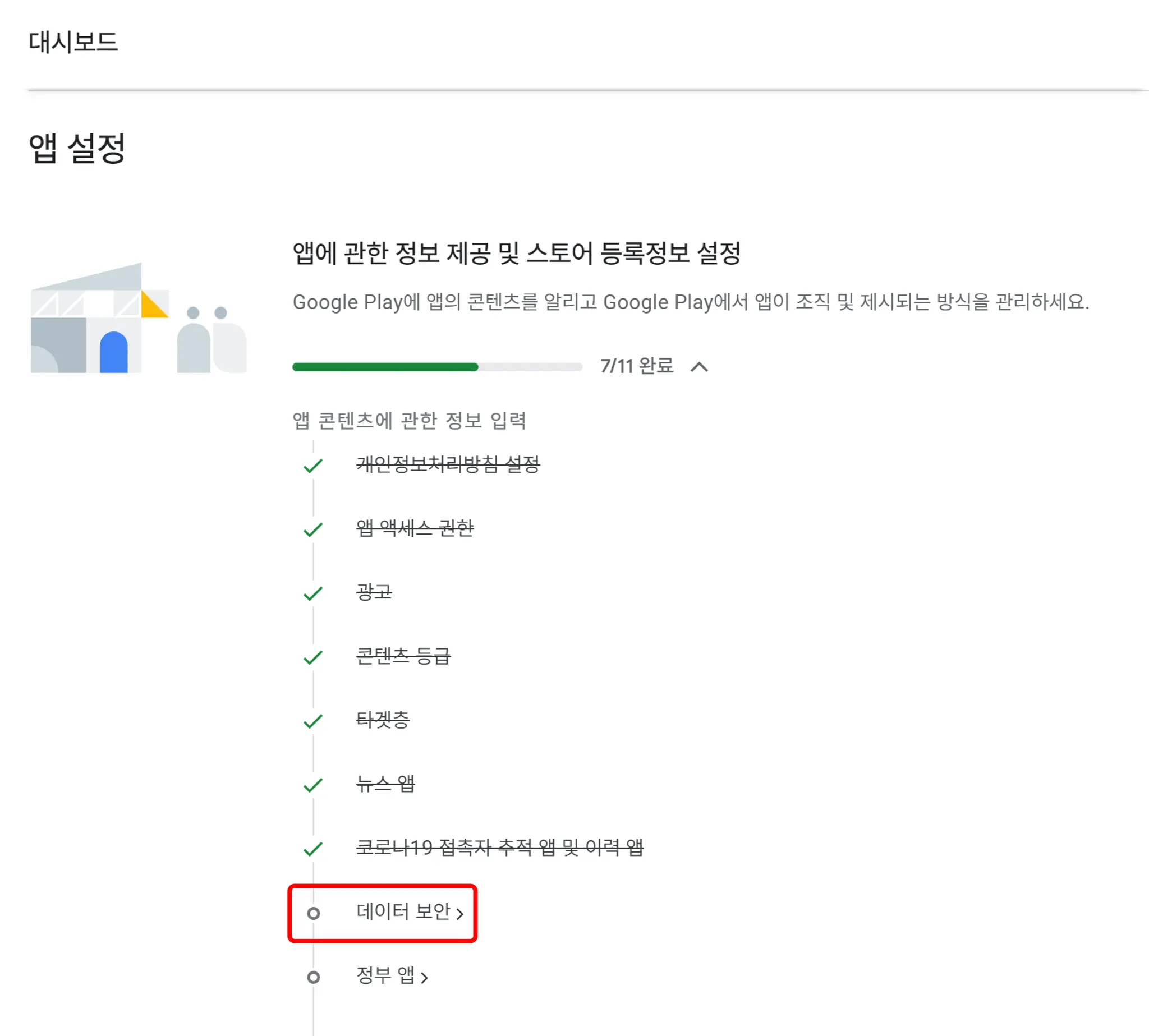Click the checkmark next to 광고
The height and width of the screenshot is (1036, 1149).
click(x=313, y=593)
